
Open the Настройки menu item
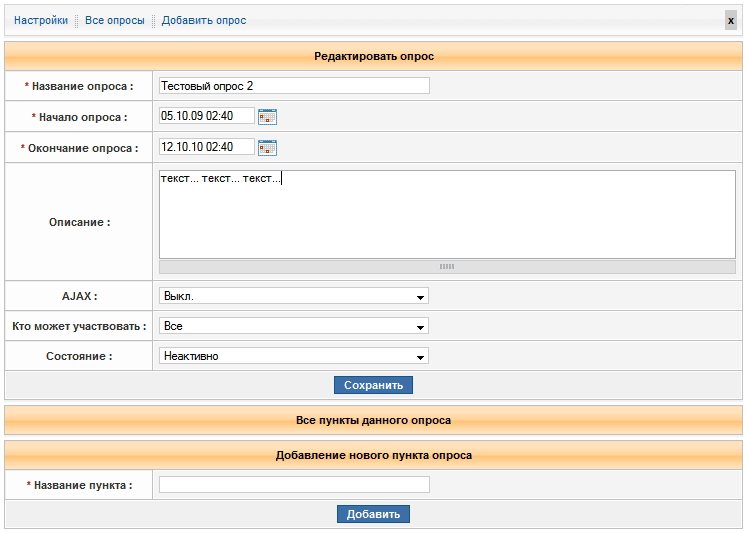[x=41, y=20]
